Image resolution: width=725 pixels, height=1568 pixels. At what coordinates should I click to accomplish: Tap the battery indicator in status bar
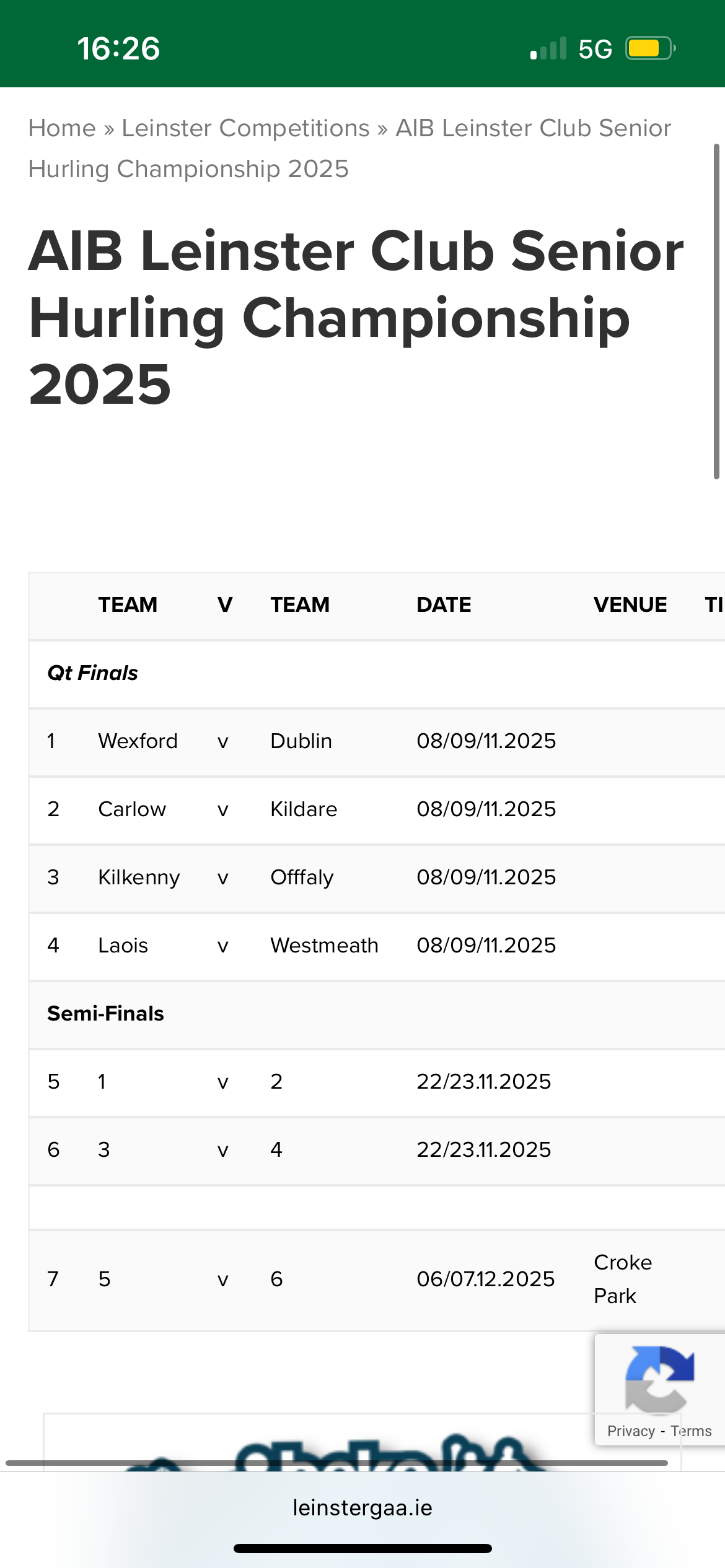650,48
